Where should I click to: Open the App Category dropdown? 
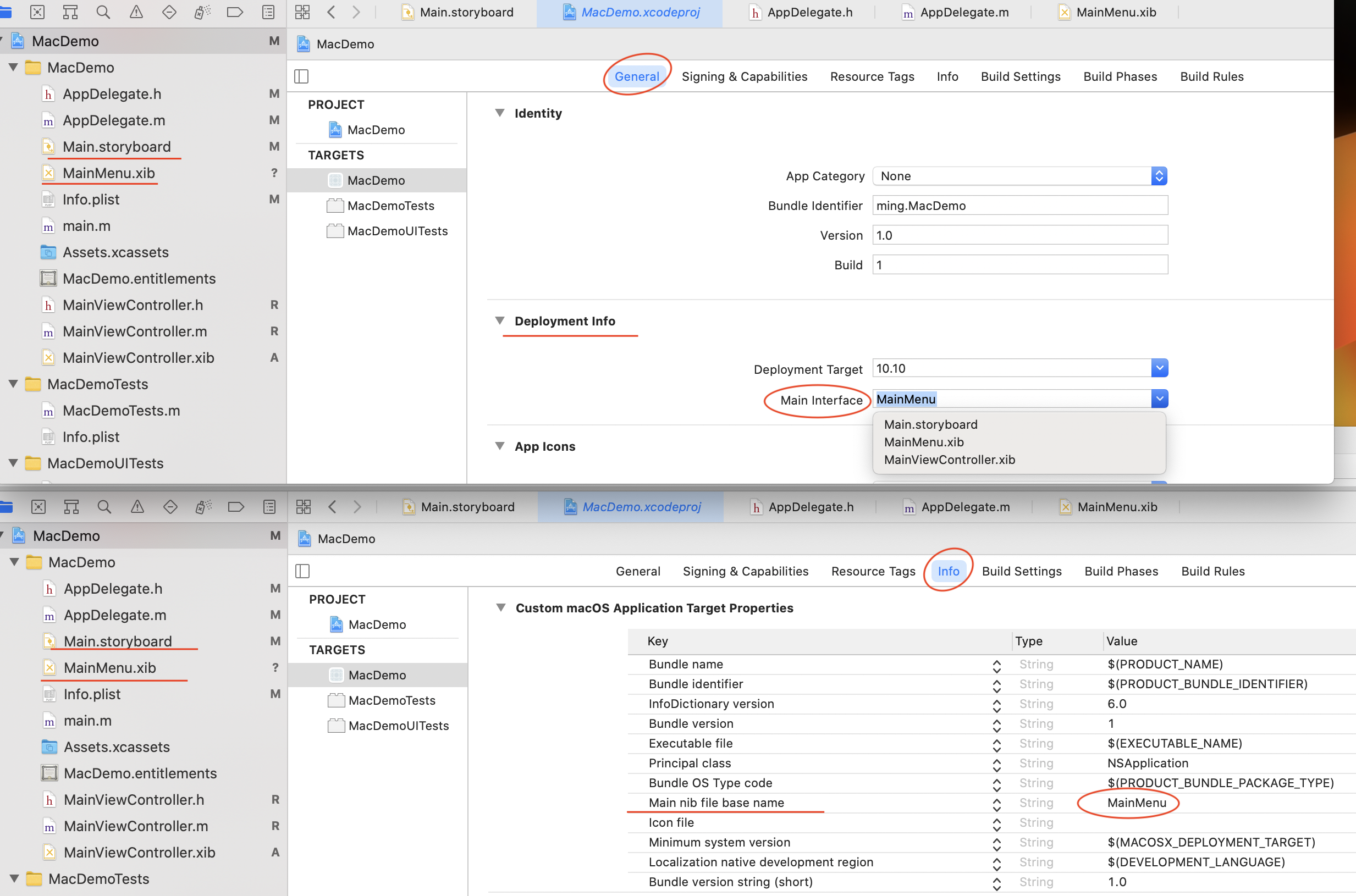pos(1159,176)
